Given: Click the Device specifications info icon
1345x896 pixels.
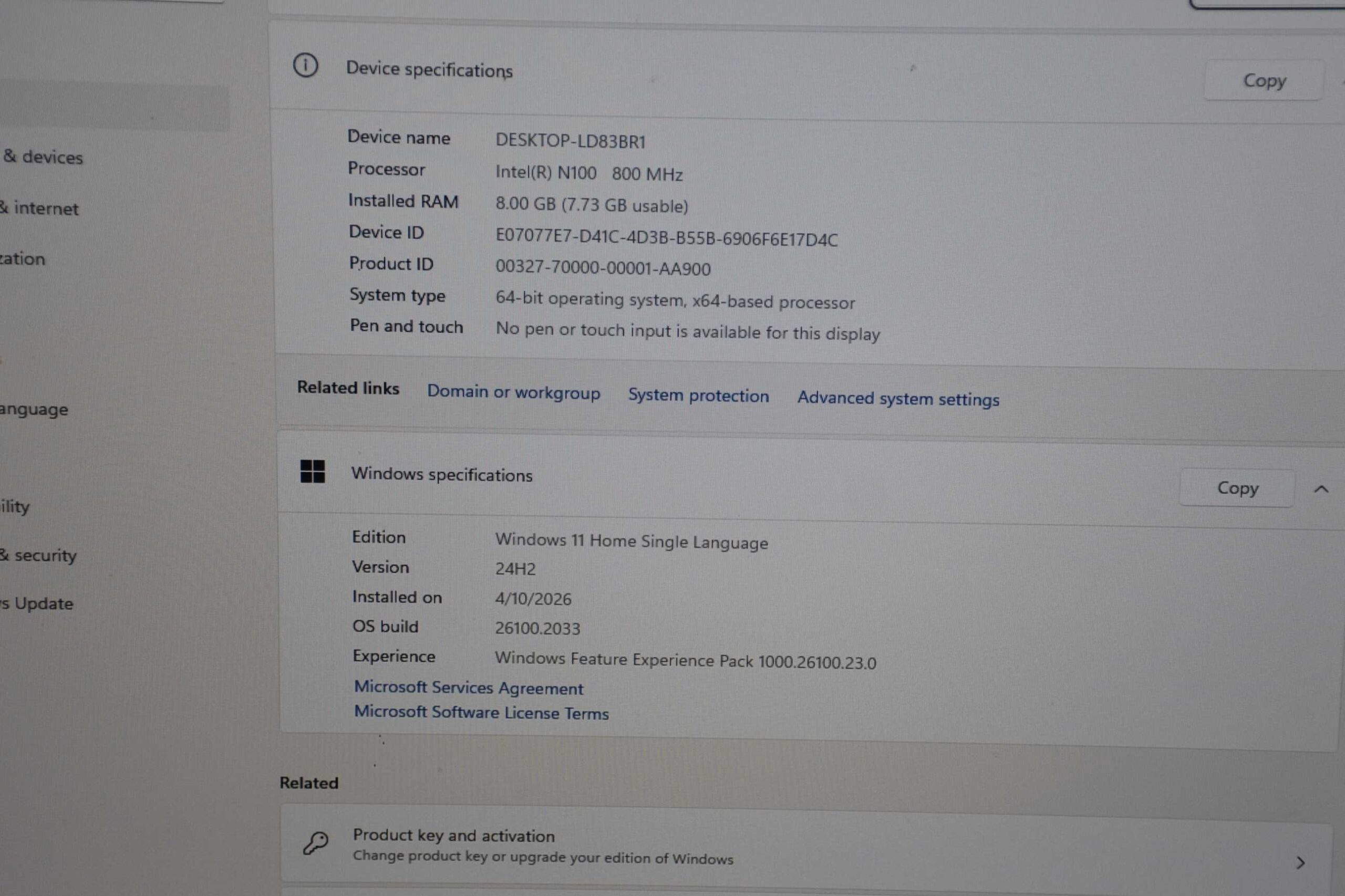Looking at the screenshot, I should coord(305,66).
